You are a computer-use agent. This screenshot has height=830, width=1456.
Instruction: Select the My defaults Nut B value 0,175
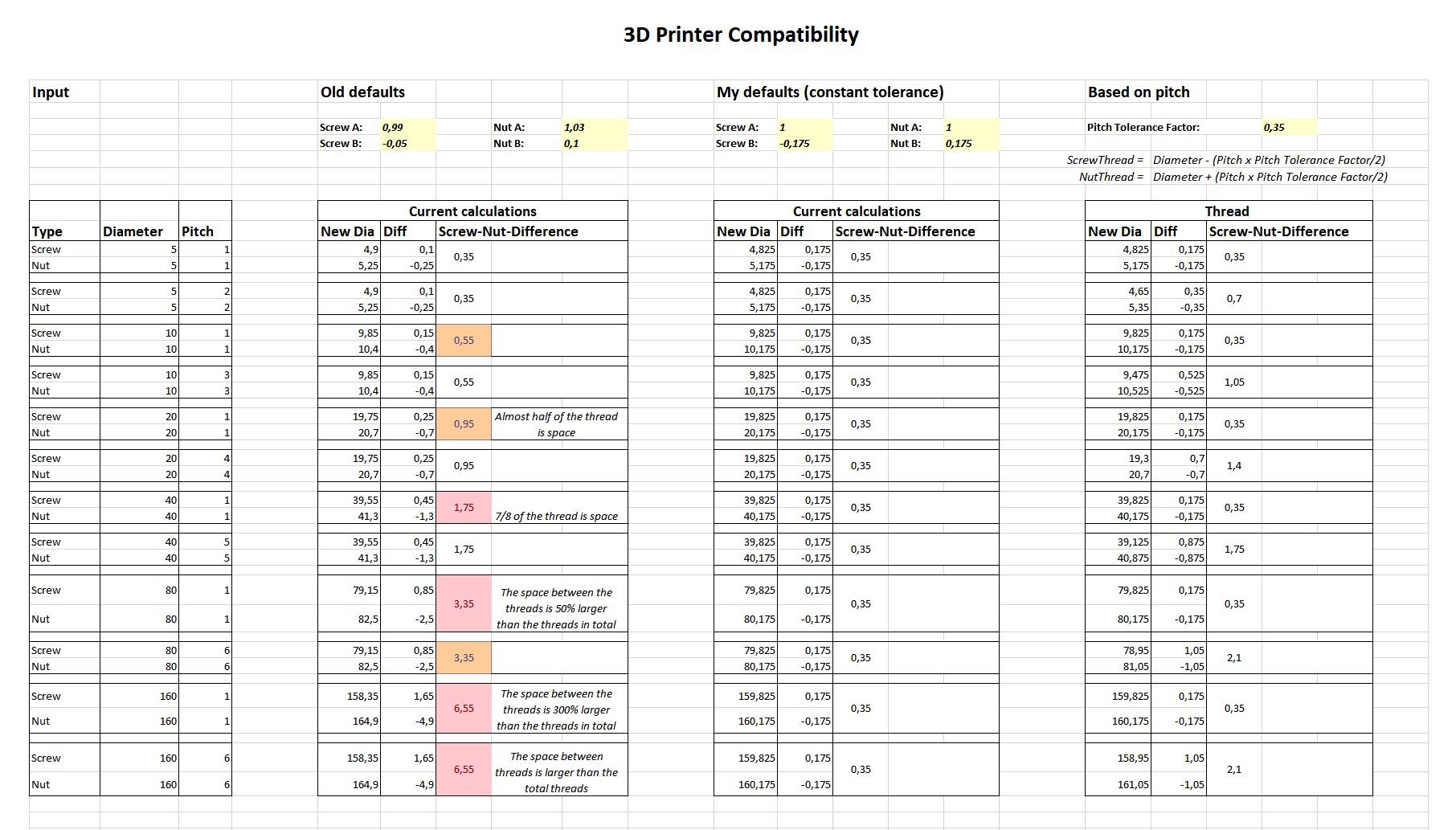[955, 142]
